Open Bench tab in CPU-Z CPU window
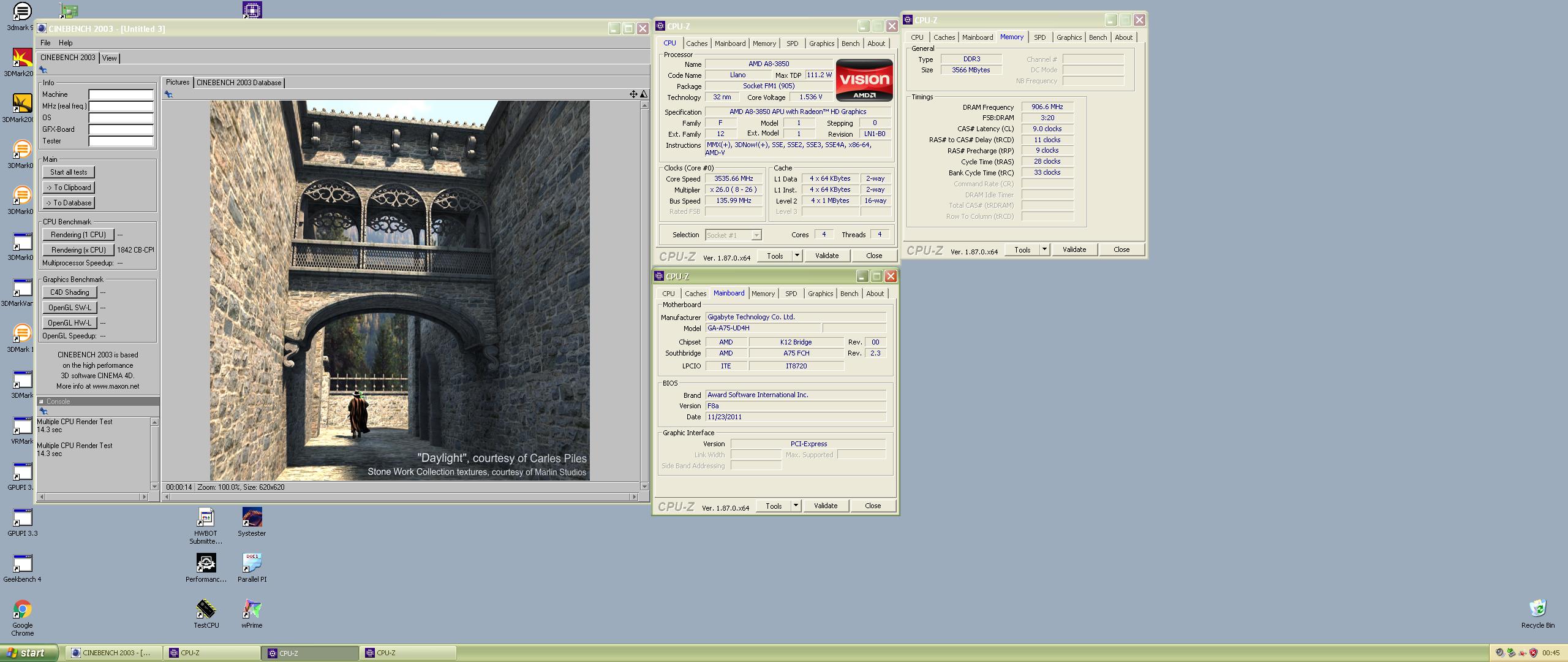The width and height of the screenshot is (1568, 662). click(850, 44)
